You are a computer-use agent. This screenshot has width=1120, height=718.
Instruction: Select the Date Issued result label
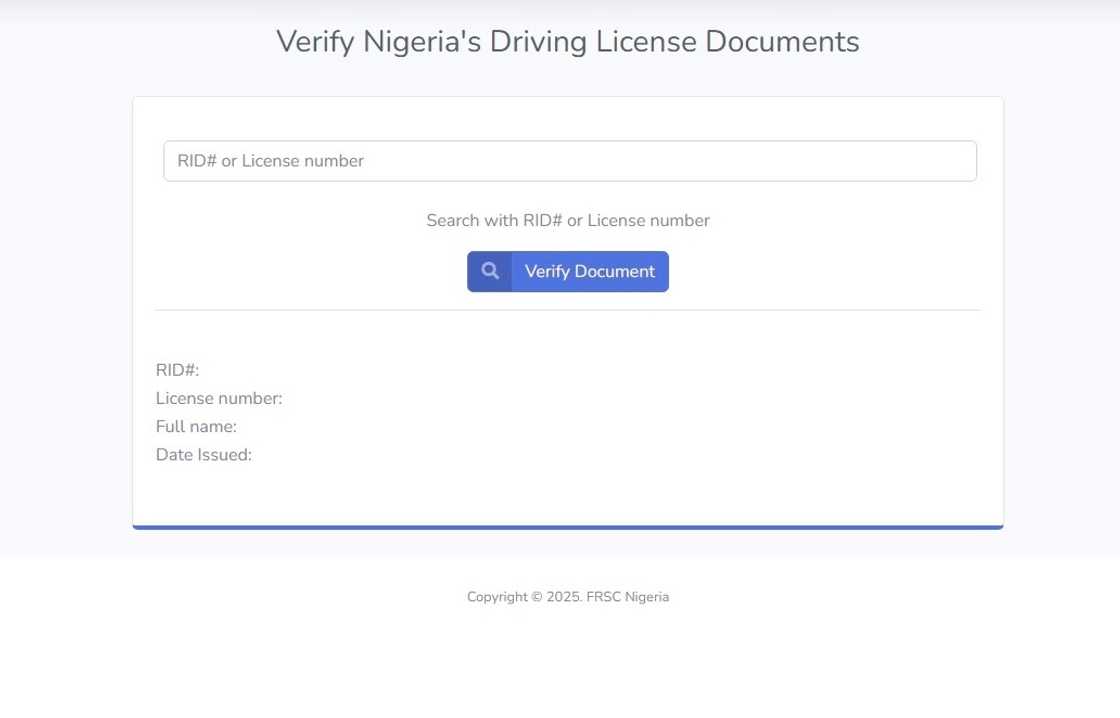point(204,455)
